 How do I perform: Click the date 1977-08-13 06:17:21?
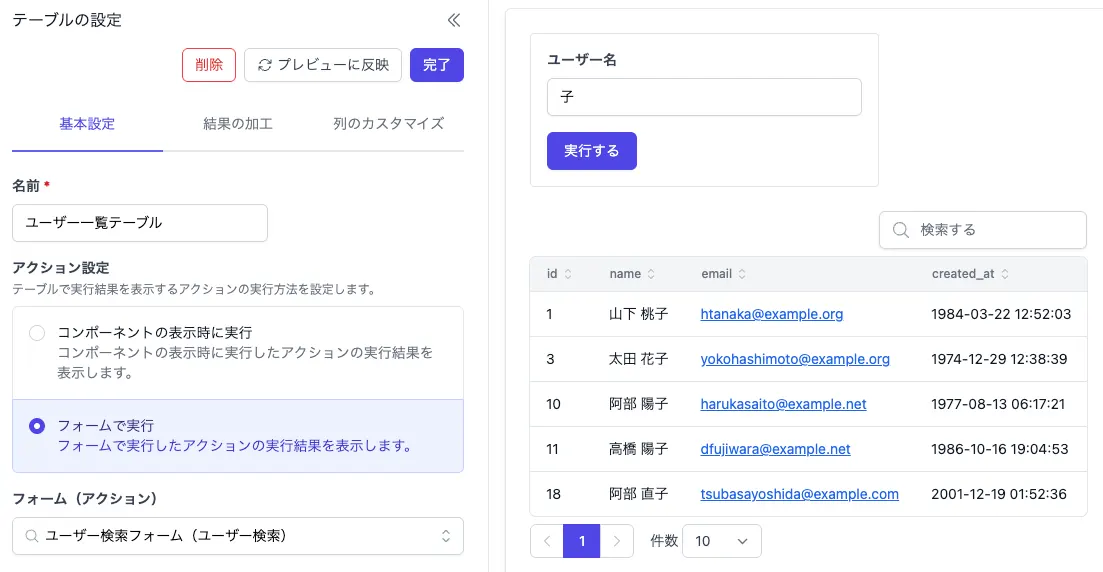click(x=998, y=405)
